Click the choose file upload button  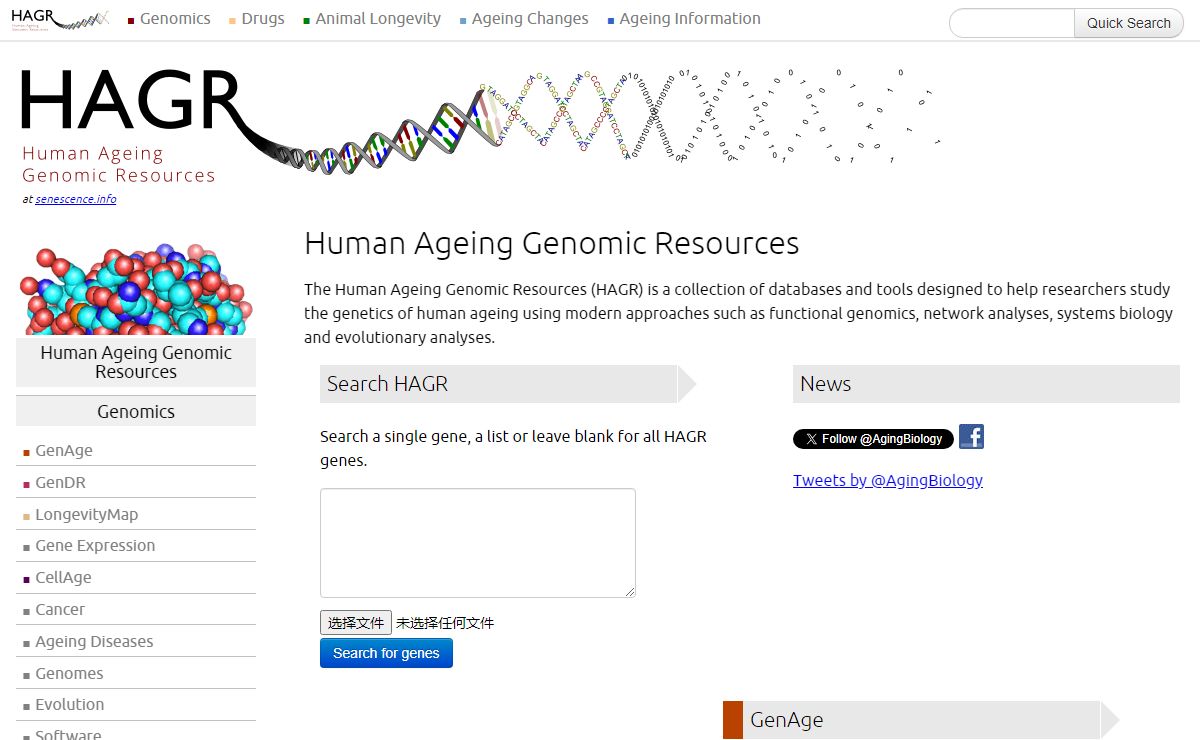[356, 623]
